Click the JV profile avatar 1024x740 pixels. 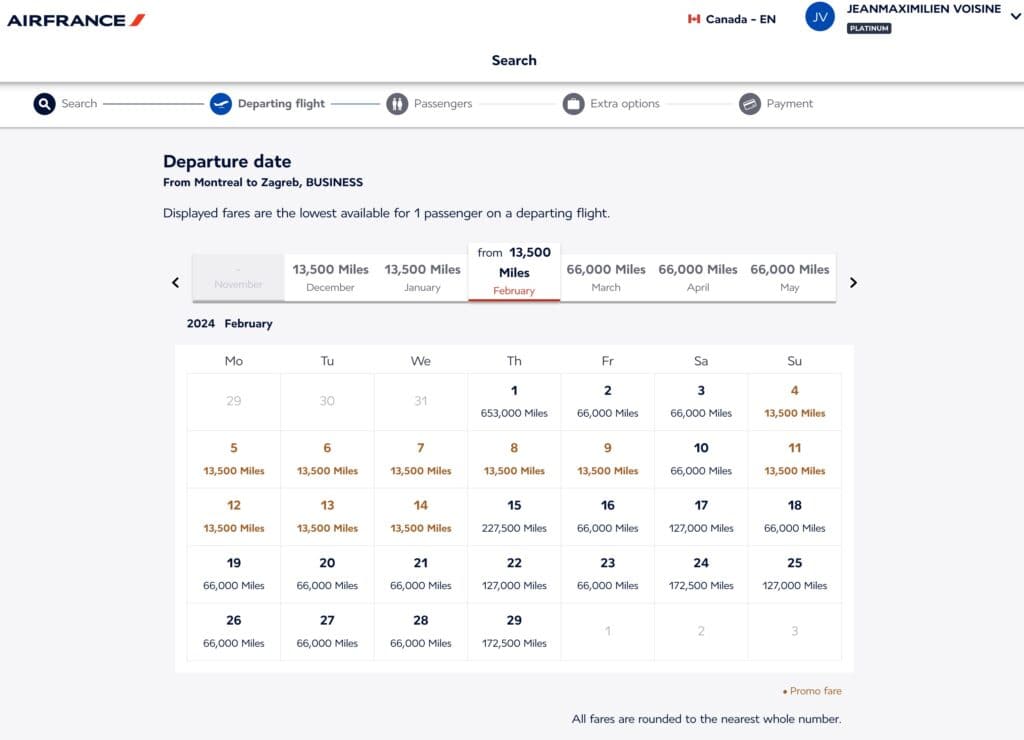820,17
